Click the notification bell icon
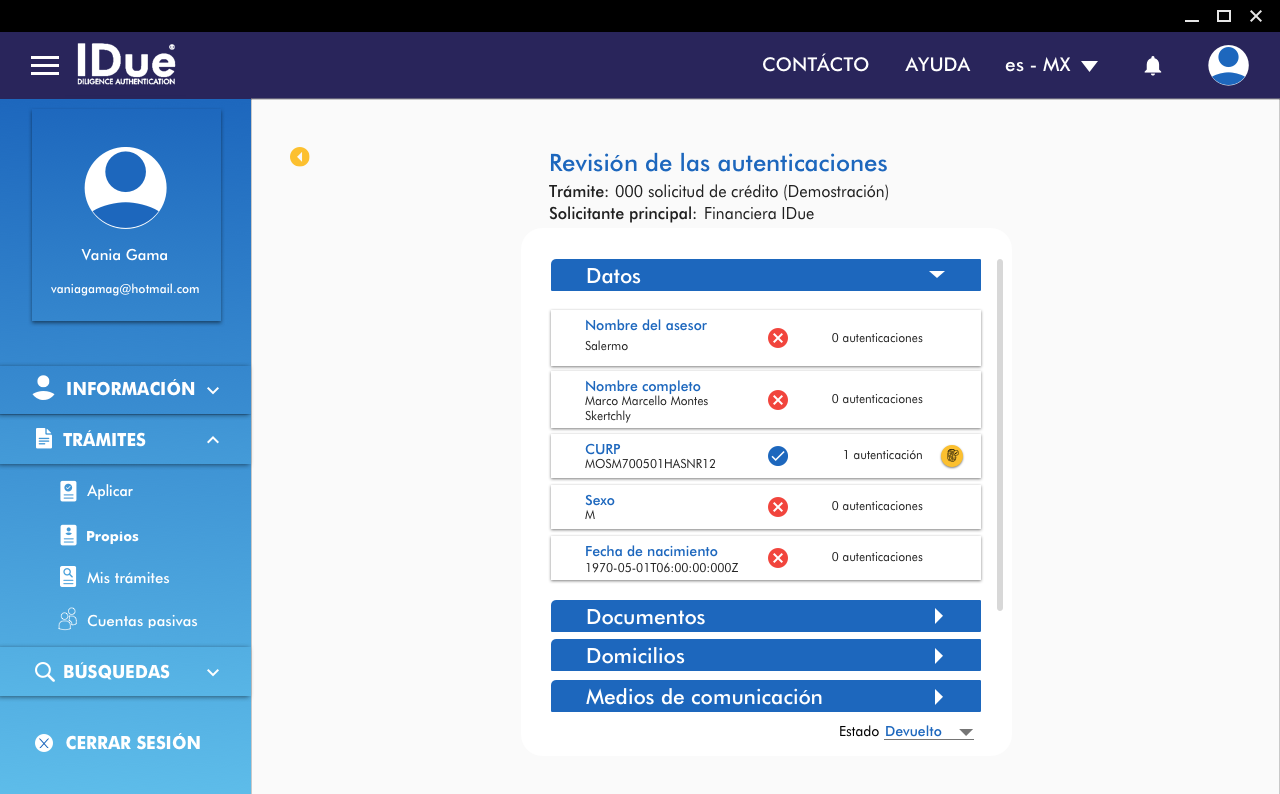Image resolution: width=1280 pixels, height=794 pixels. pyautogui.click(x=1152, y=66)
